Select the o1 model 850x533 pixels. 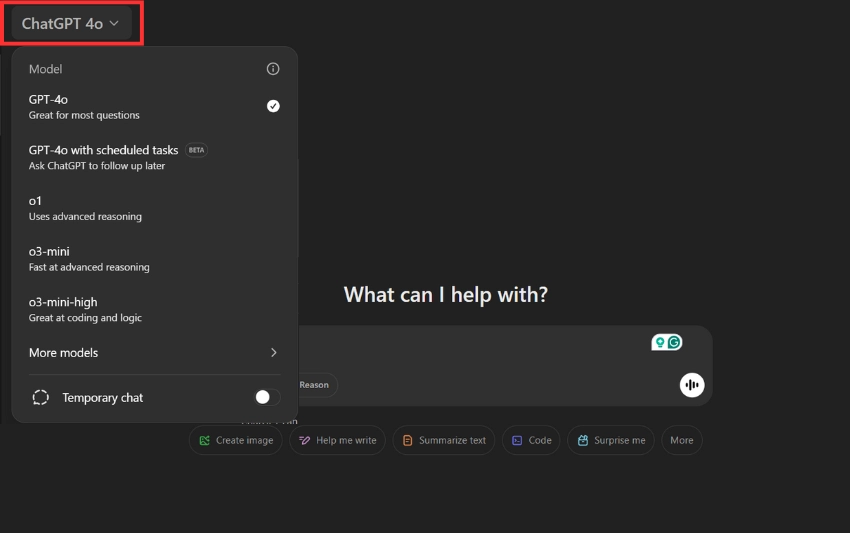pos(154,208)
